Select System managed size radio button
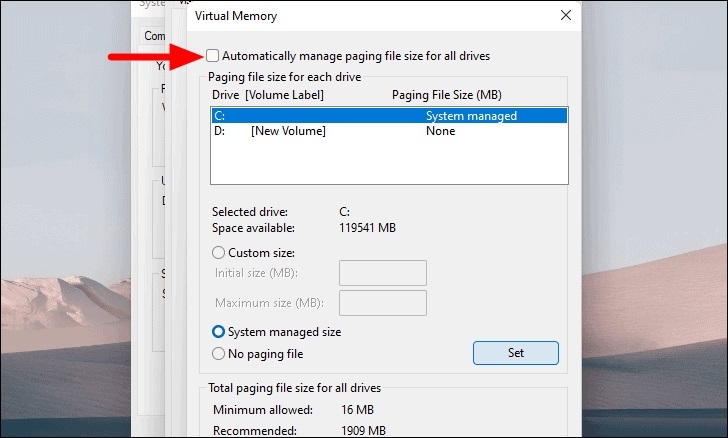The image size is (728, 438). tap(219, 331)
